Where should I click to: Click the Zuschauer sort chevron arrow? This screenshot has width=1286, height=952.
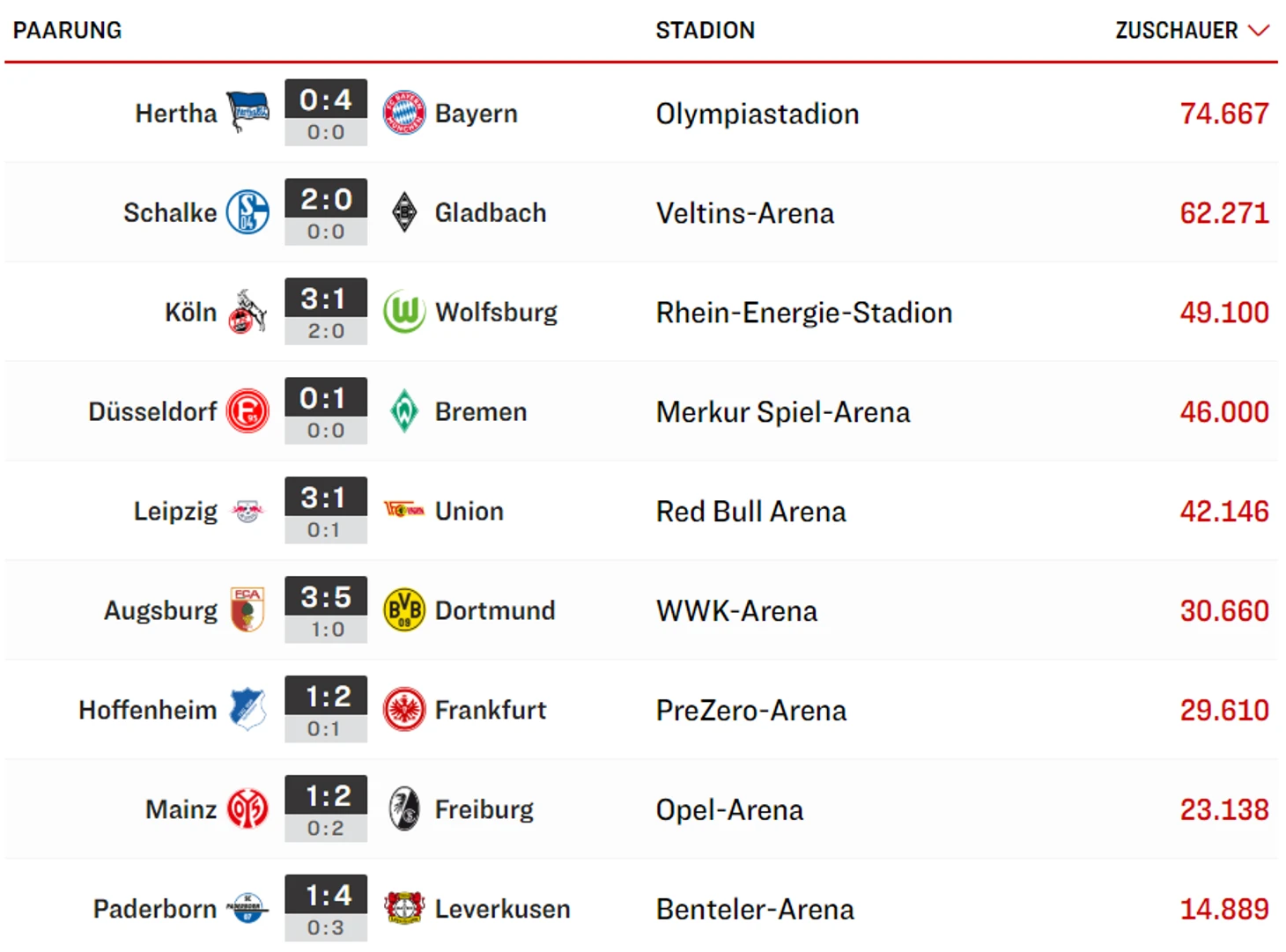1260,31
